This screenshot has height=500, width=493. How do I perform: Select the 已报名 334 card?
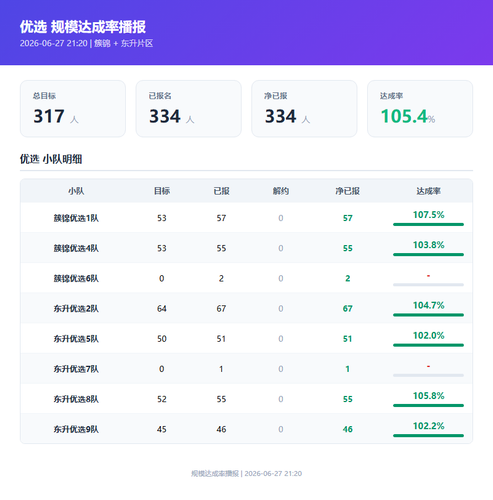click(x=188, y=109)
